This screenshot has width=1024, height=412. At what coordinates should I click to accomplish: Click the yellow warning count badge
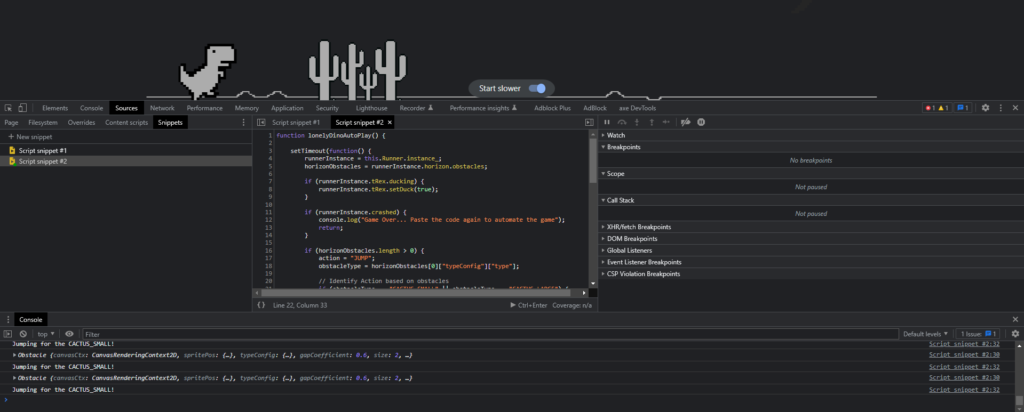[x=943, y=108]
